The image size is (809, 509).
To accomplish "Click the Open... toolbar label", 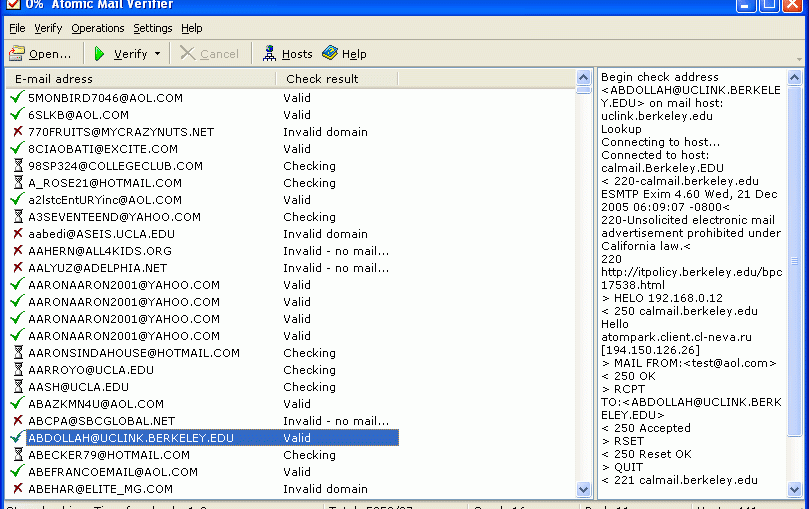I will click(50, 54).
